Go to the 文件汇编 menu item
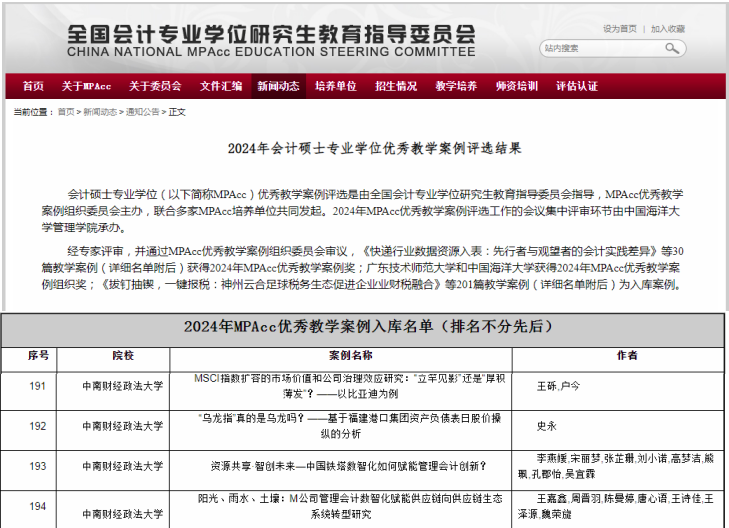 point(220,86)
